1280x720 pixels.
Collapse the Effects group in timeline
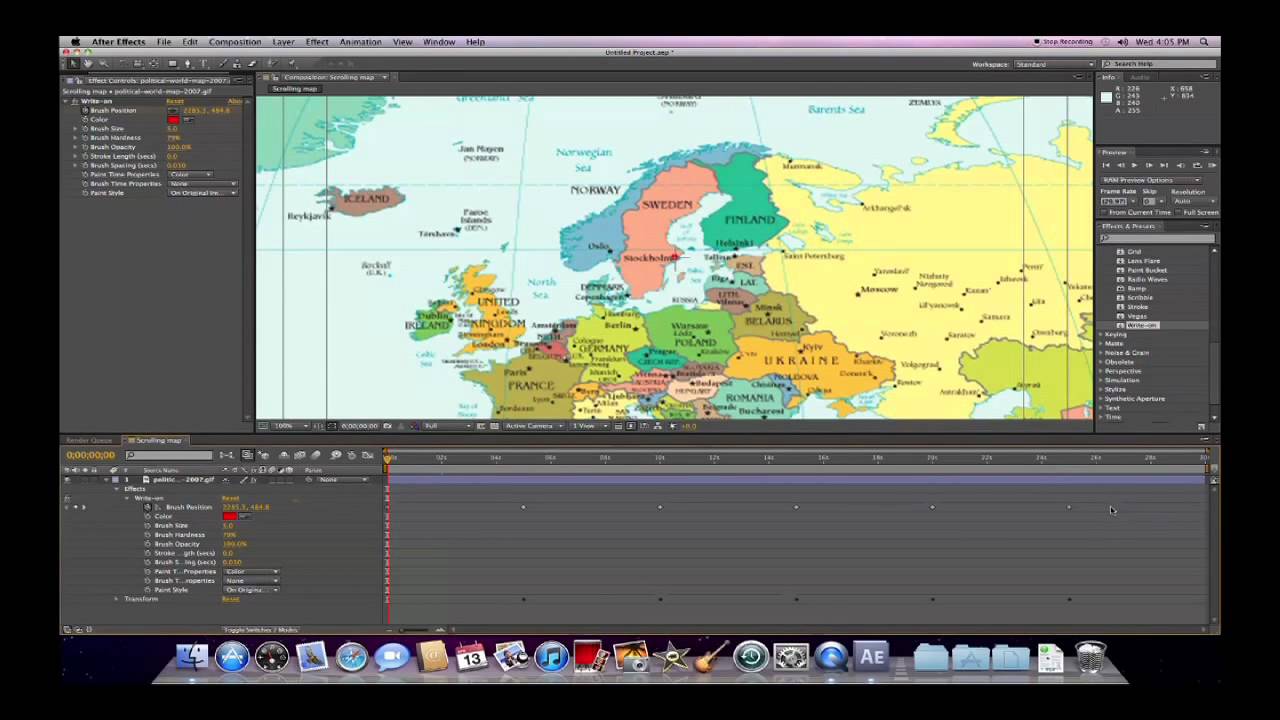tap(116, 489)
